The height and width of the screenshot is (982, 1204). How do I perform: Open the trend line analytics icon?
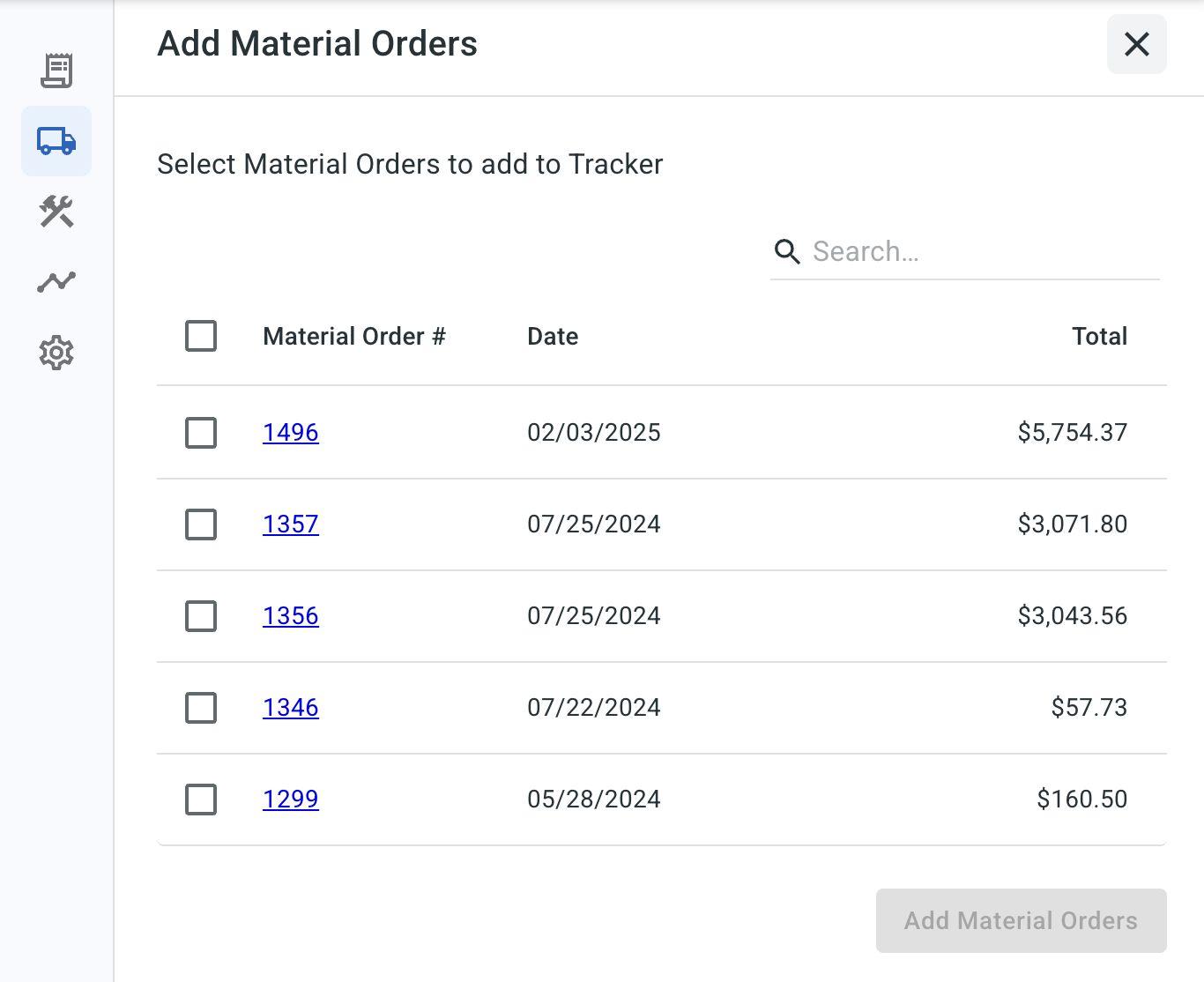[56, 282]
